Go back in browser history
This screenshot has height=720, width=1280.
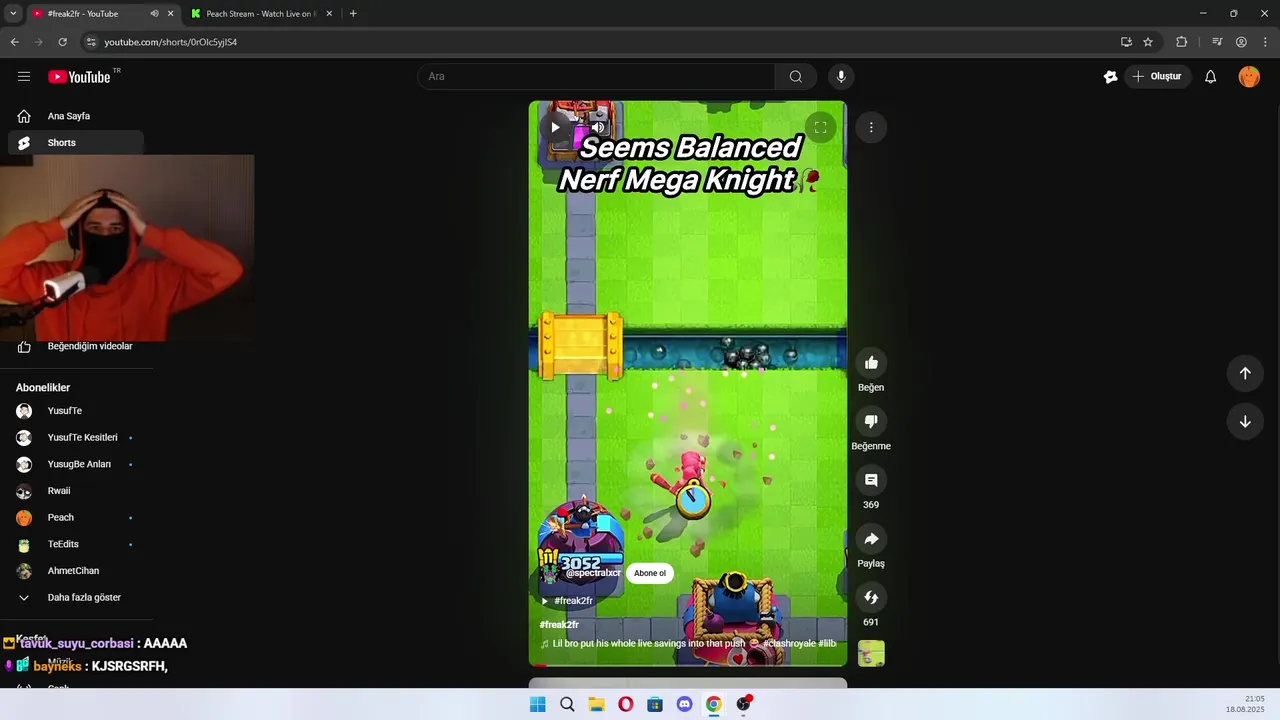(14, 42)
